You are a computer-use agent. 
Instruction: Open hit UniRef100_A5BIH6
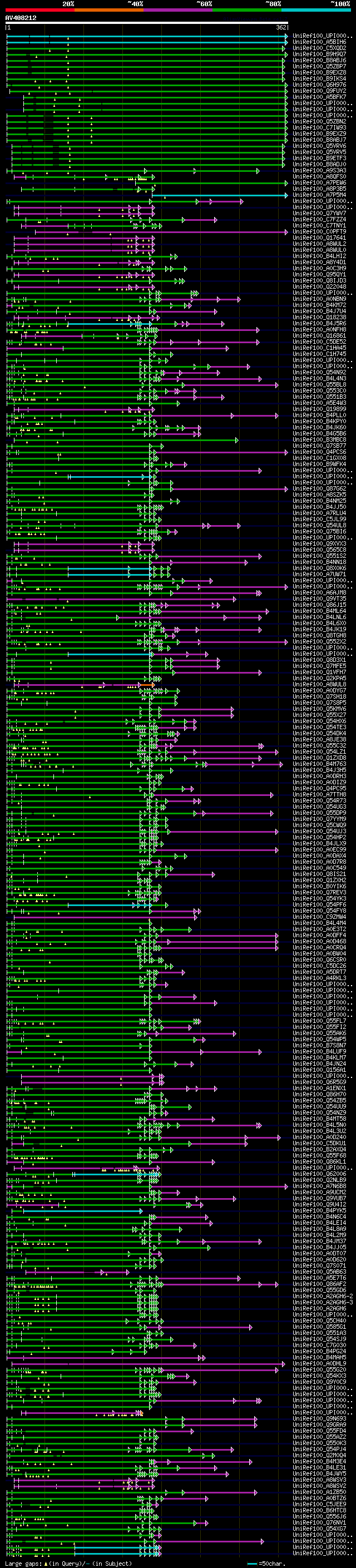click(319, 43)
